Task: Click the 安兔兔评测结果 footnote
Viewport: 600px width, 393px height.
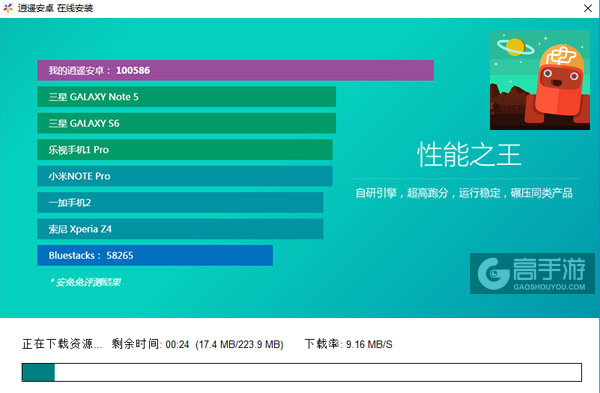Action: point(86,282)
